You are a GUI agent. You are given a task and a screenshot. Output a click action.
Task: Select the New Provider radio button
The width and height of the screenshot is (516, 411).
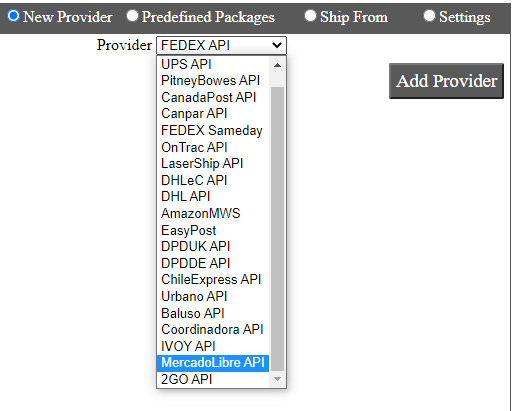pyautogui.click(x=13, y=16)
